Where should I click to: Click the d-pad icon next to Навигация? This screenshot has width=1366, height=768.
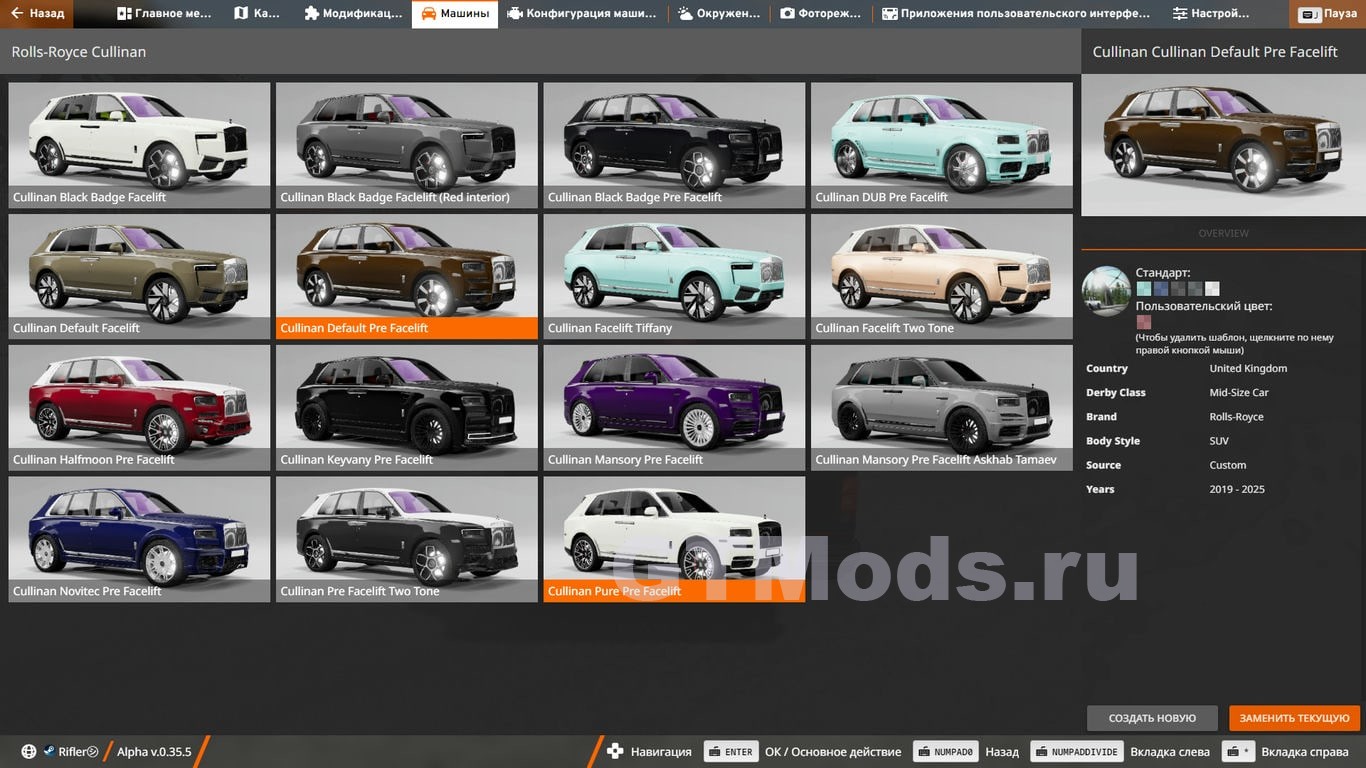(x=615, y=752)
